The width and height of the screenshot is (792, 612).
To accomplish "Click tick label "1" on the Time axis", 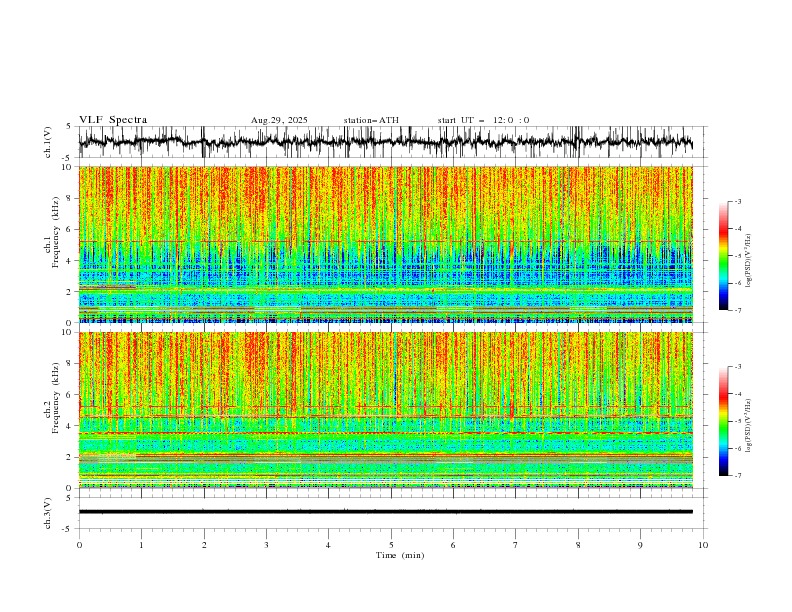I will click(x=141, y=545).
